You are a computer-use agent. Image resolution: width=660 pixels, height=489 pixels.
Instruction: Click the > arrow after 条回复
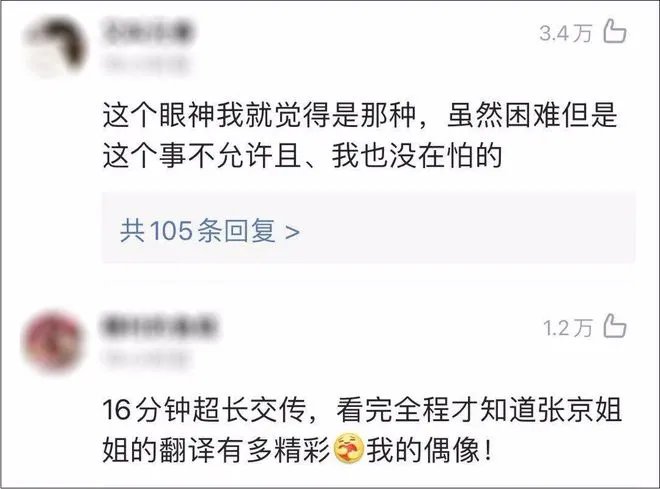tap(292, 232)
